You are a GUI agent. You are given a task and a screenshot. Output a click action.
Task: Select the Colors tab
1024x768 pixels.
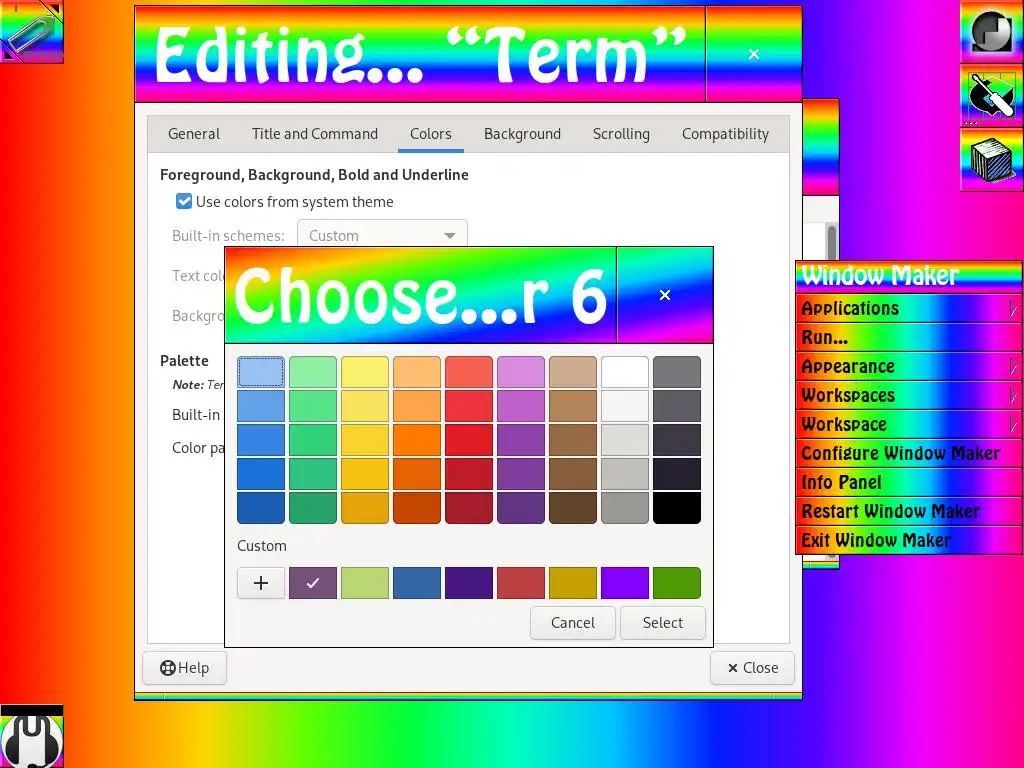point(430,134)
